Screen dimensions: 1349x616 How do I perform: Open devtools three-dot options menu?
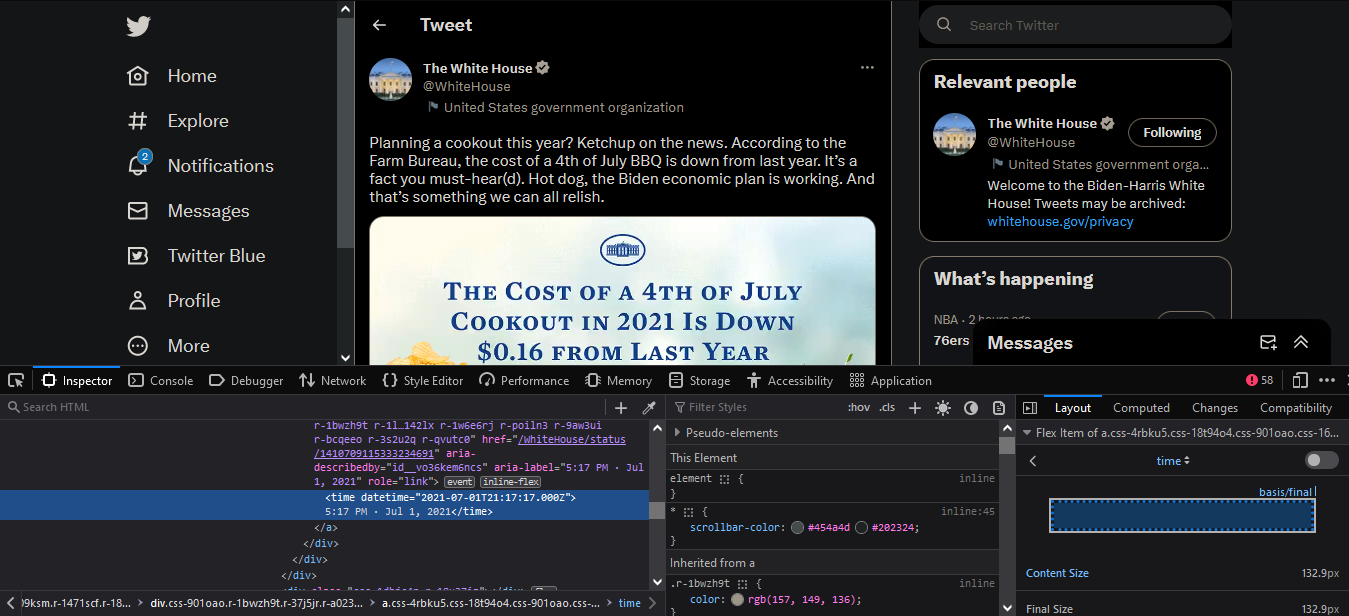(1327, 380)
